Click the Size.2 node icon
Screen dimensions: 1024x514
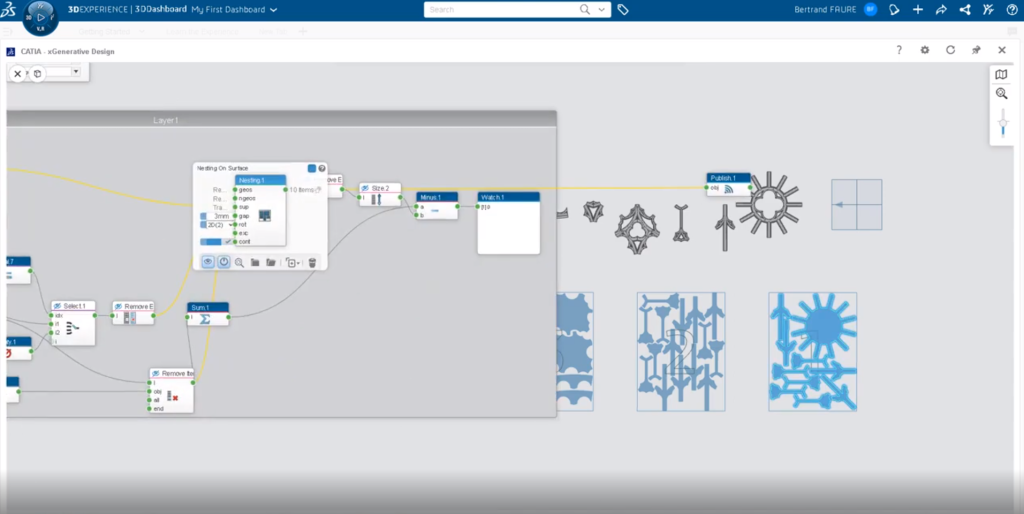(376, 199)
